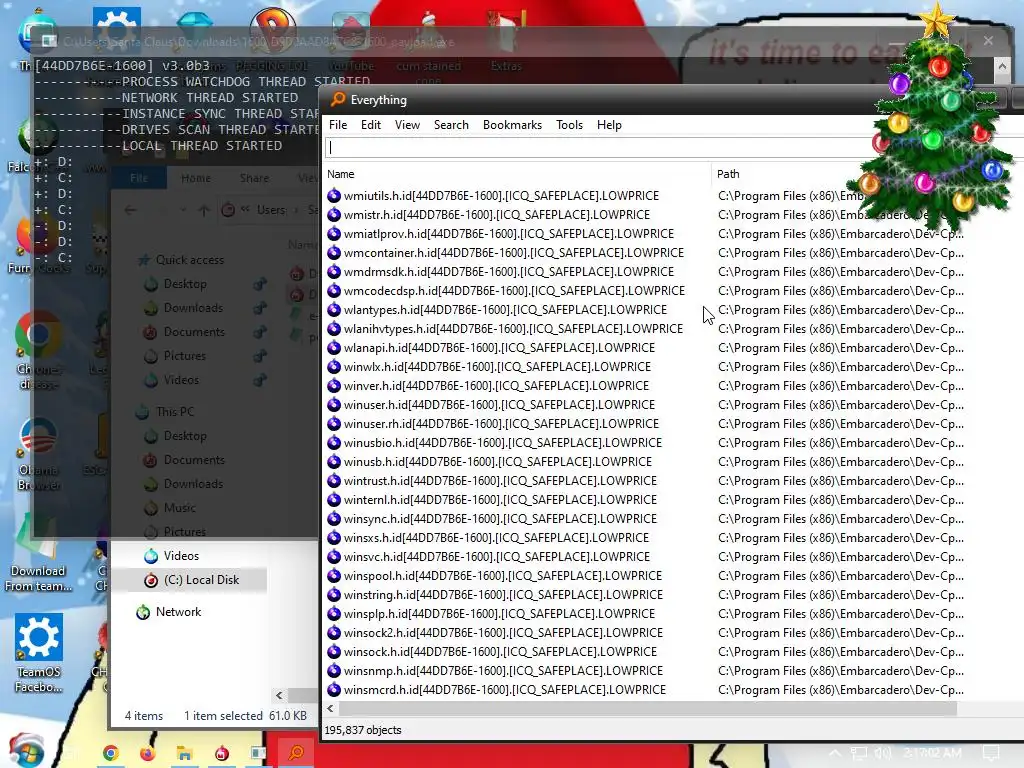The width and height of the screenshot is (1024, 768).
Task: Open the Download From team desktop shortcut
Action: coord(39,552)
